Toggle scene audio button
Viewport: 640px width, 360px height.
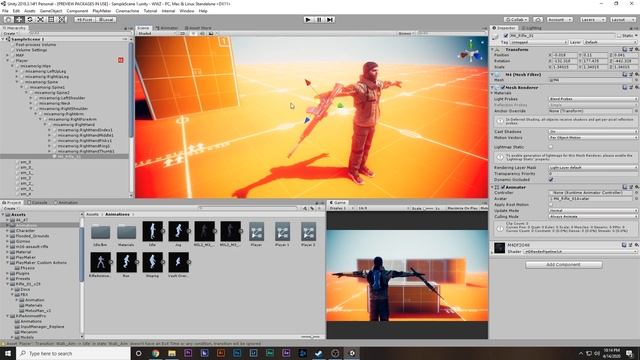[202, 33]
